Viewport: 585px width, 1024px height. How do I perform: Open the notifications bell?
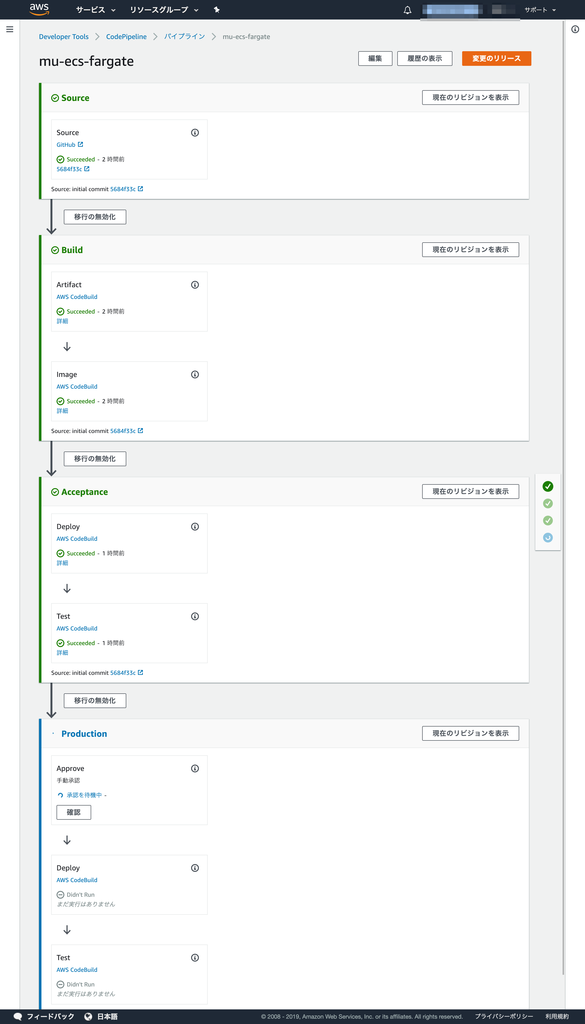tap(407, 10)
